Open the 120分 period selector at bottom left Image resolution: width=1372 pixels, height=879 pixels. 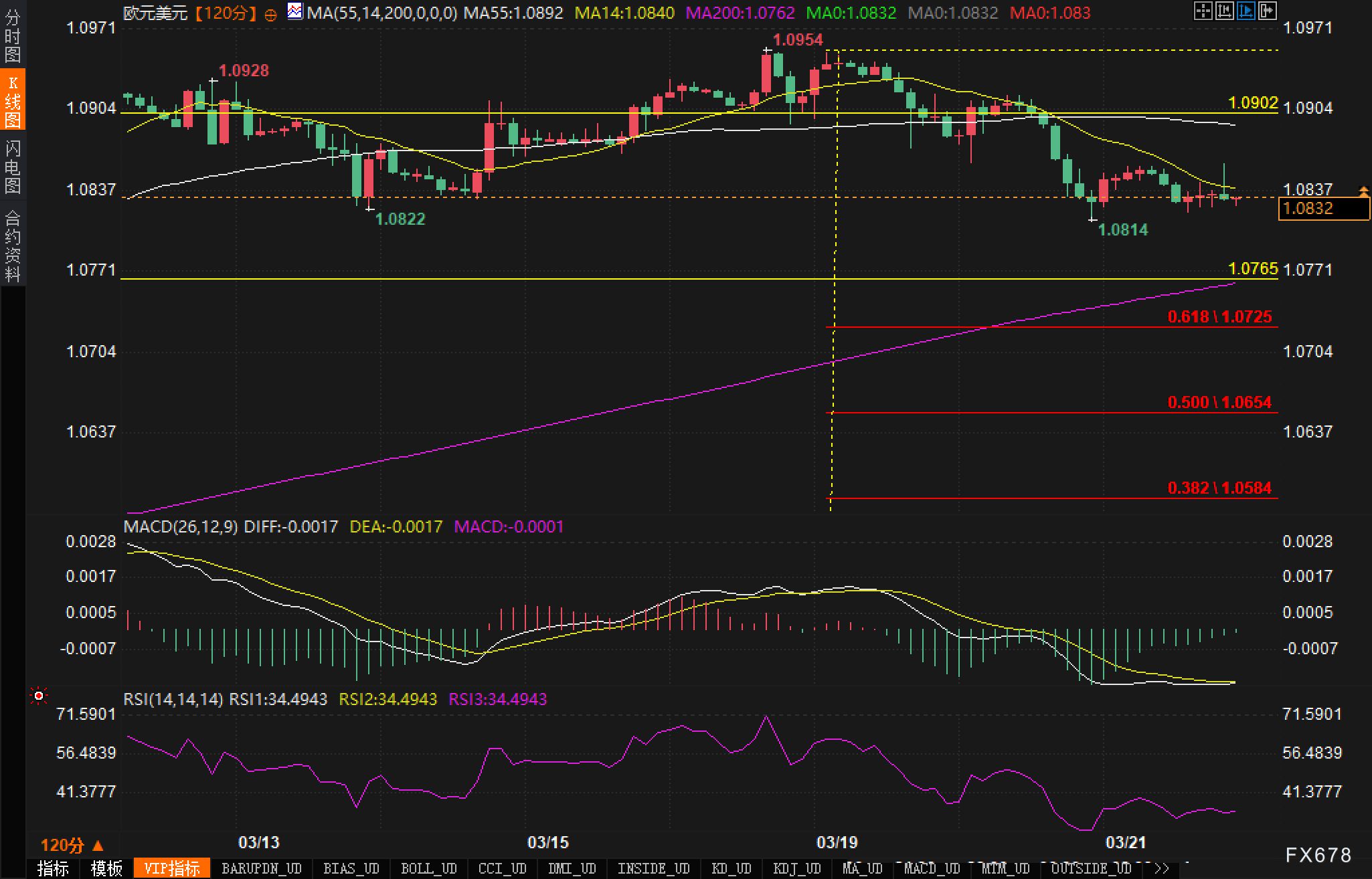[72, 845]
